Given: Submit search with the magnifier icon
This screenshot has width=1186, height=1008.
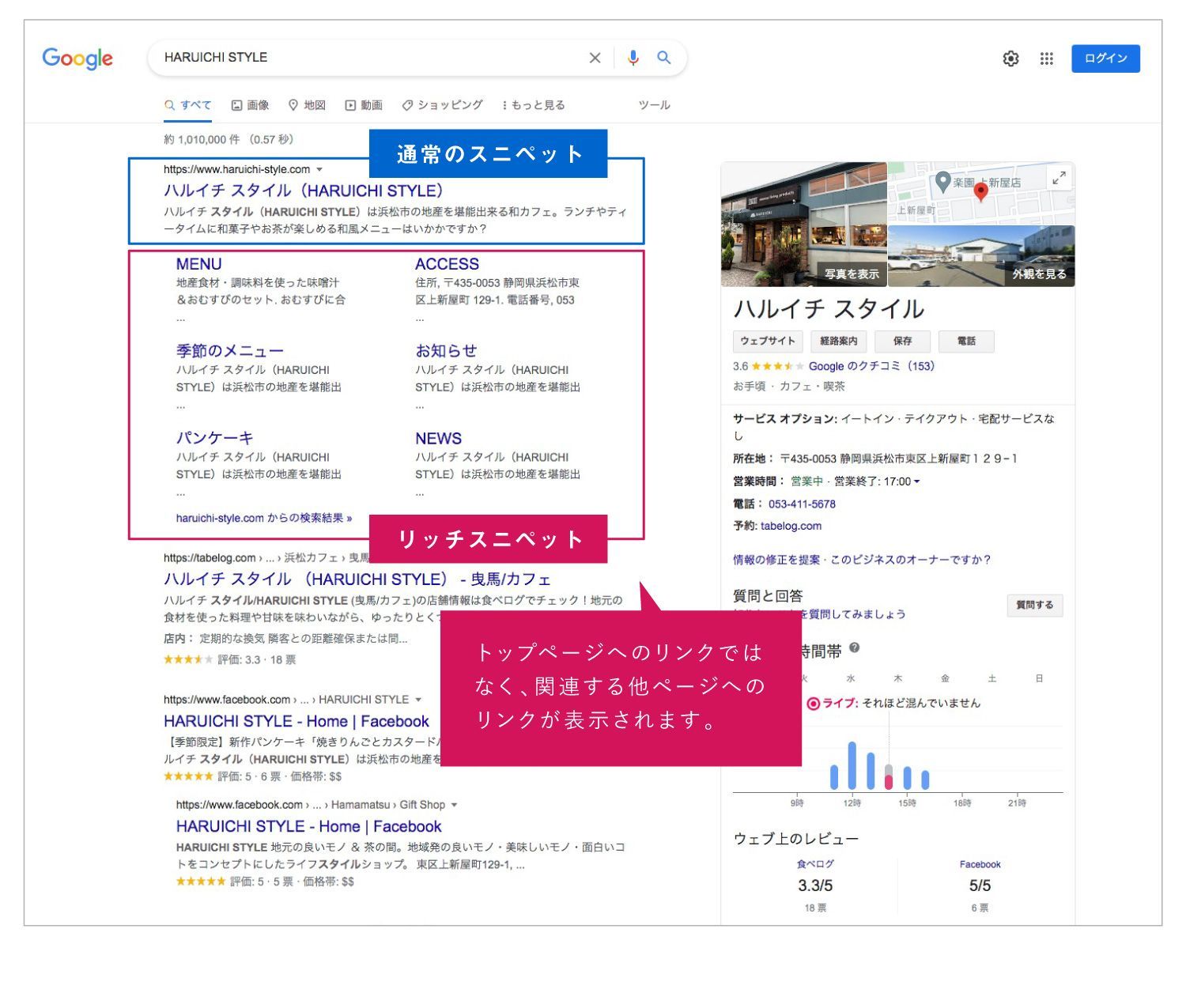Looking at the screenshot, I should (664, 58).
